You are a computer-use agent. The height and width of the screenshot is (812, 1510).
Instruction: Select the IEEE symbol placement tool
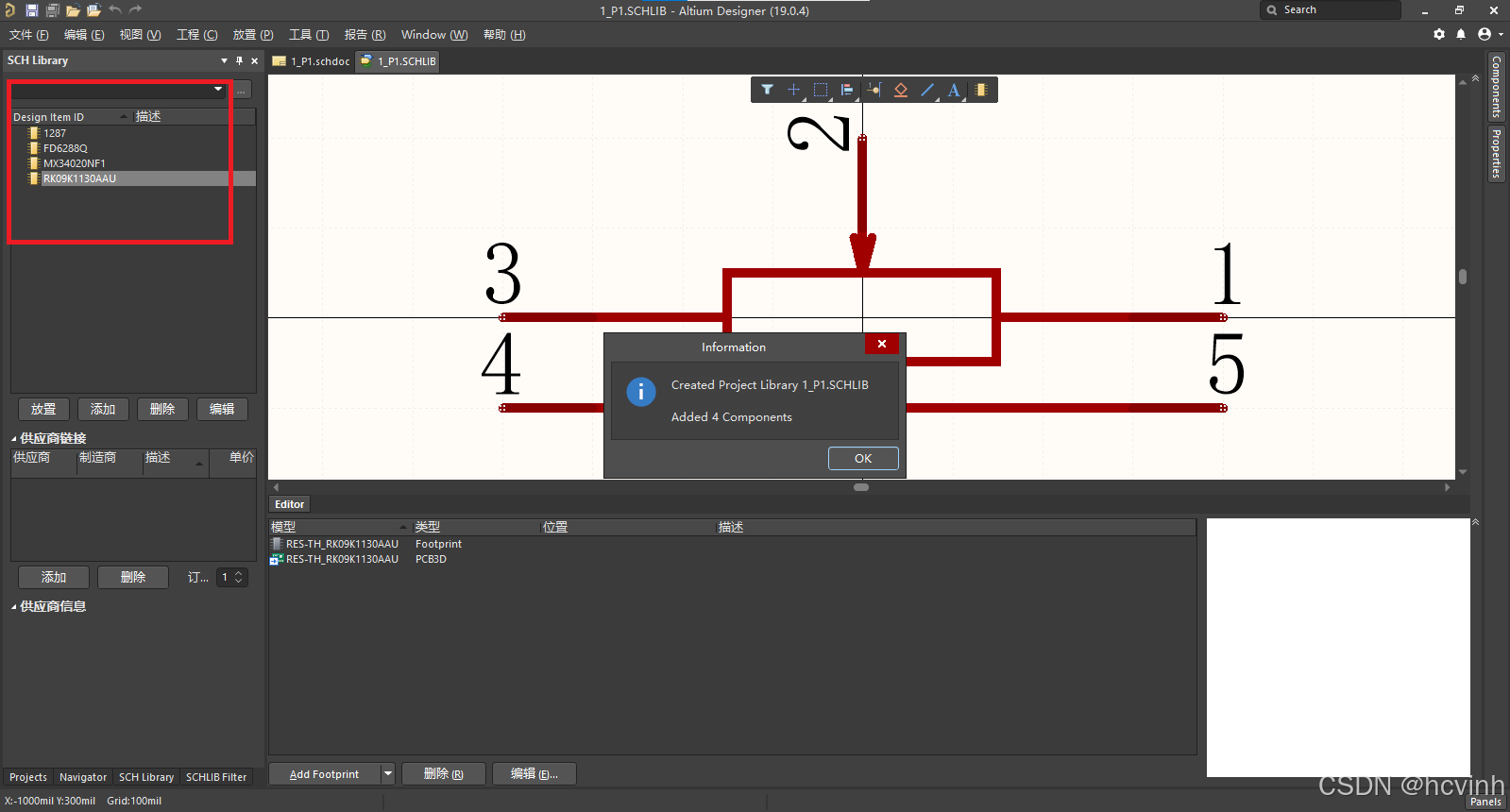click(x=901, y=90)
